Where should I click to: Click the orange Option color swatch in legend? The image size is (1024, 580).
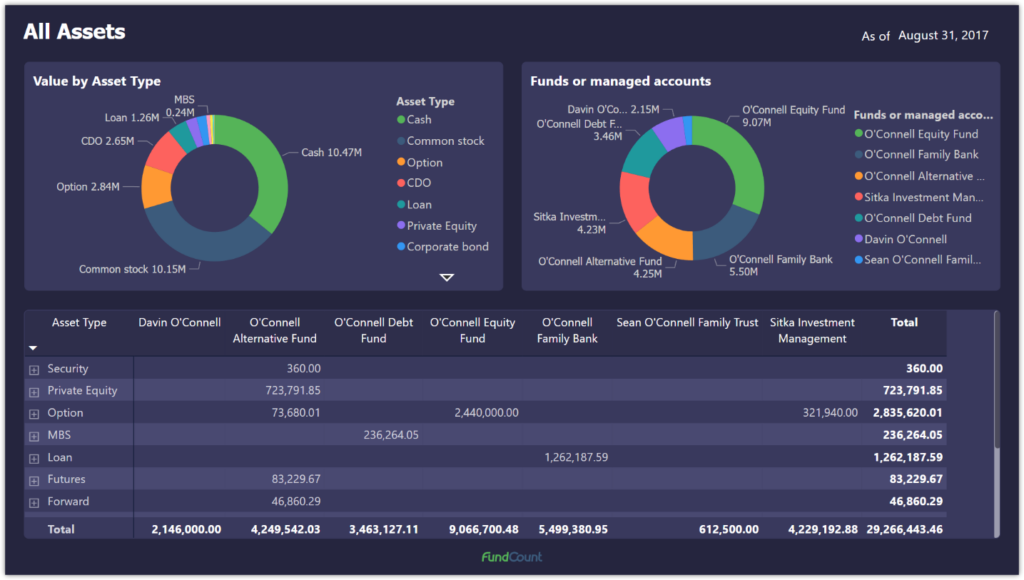coord(403,161)
